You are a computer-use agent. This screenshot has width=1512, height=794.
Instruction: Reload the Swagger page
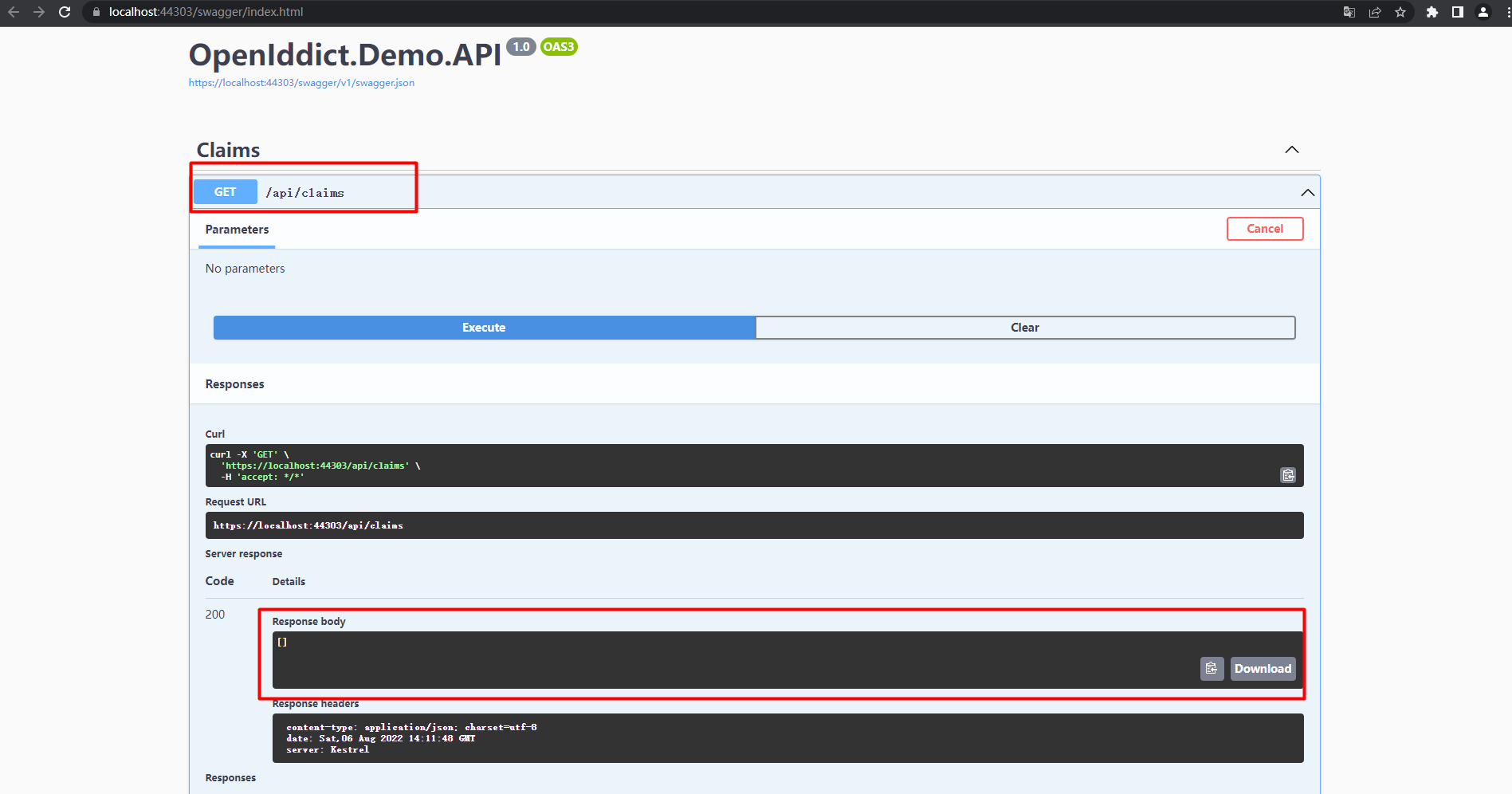[65, 12]
